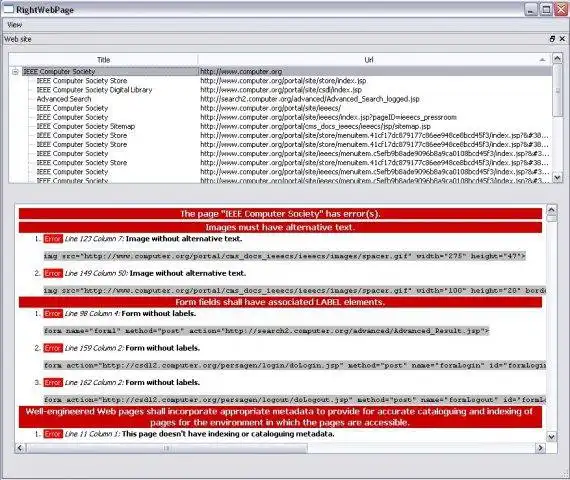The image size is (570, 480).
Task: Click the doLogin.jsp form code snippet
Action: (x=295, y=365)
